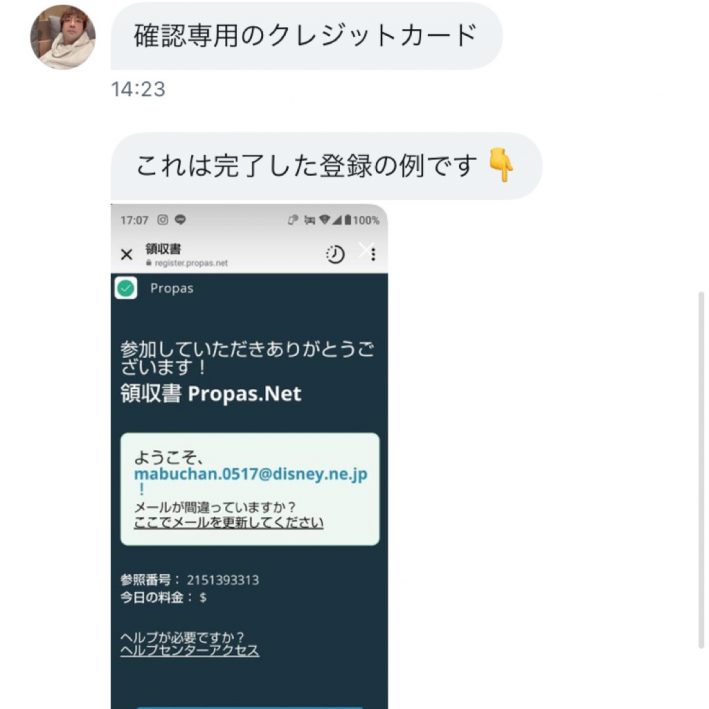Select the これは完了した登録の例です message bubble
The width and height of the screenshot is (709, 709).
click(326, 166)
